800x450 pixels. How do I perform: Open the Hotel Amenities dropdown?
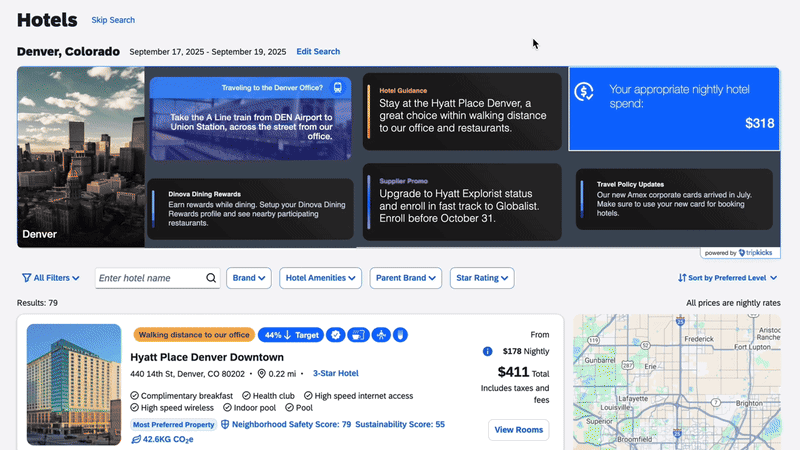click(320, 278)
